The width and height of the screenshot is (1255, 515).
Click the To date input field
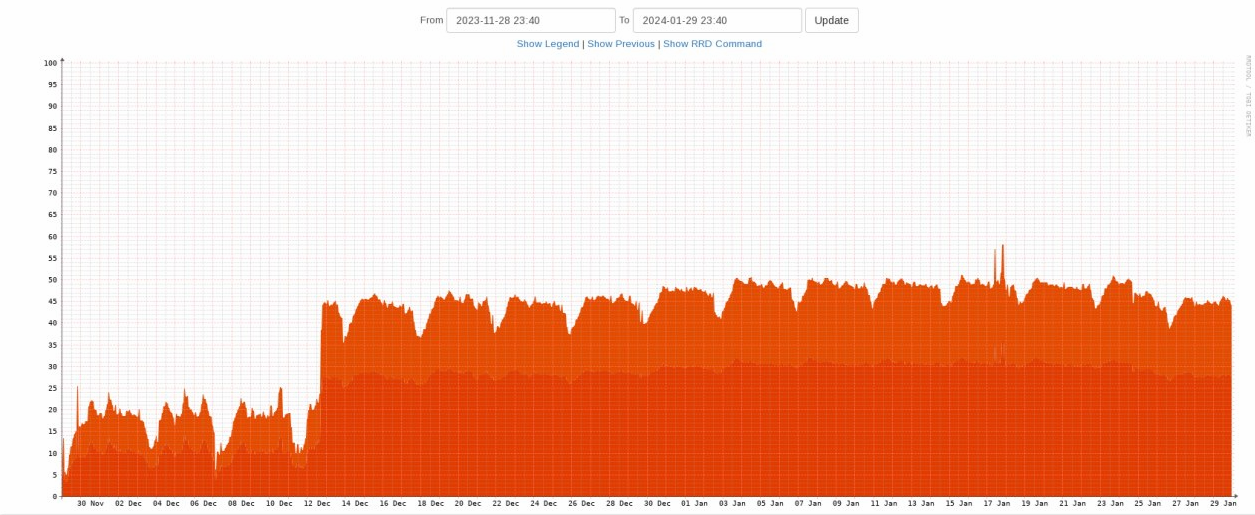(x=717, y=20)
